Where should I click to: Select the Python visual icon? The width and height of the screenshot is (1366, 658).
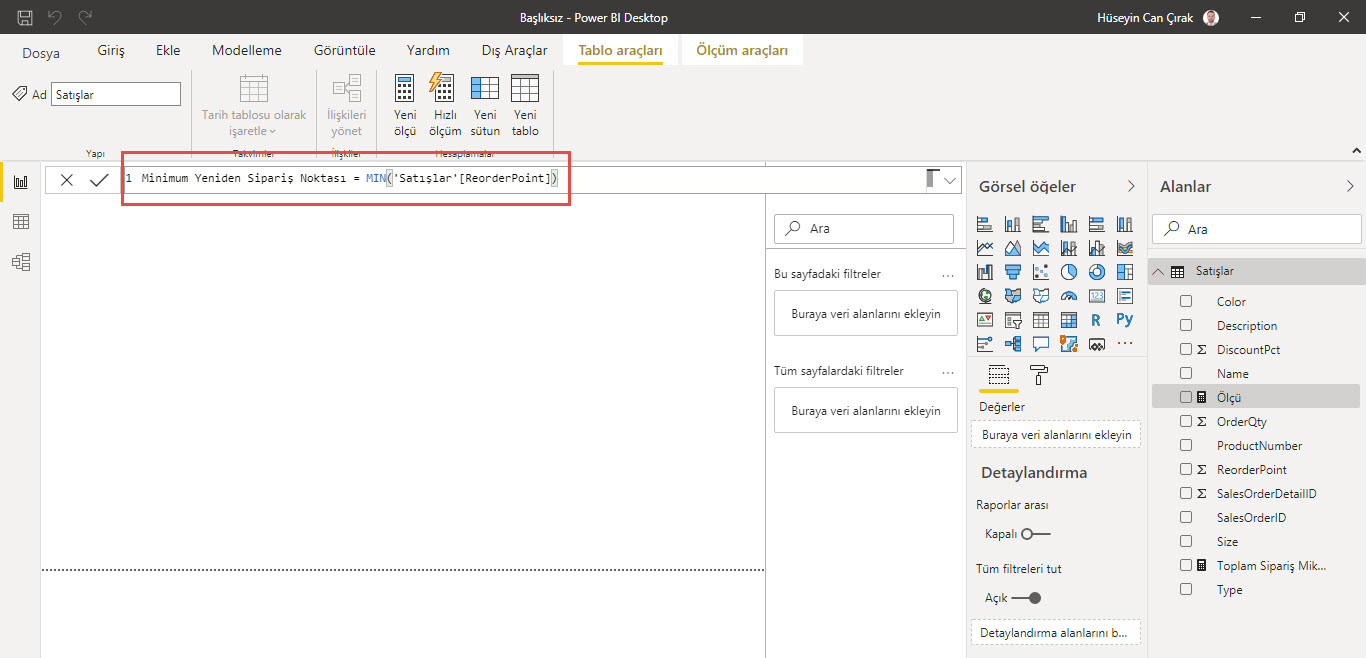[x=1125, y=320]
